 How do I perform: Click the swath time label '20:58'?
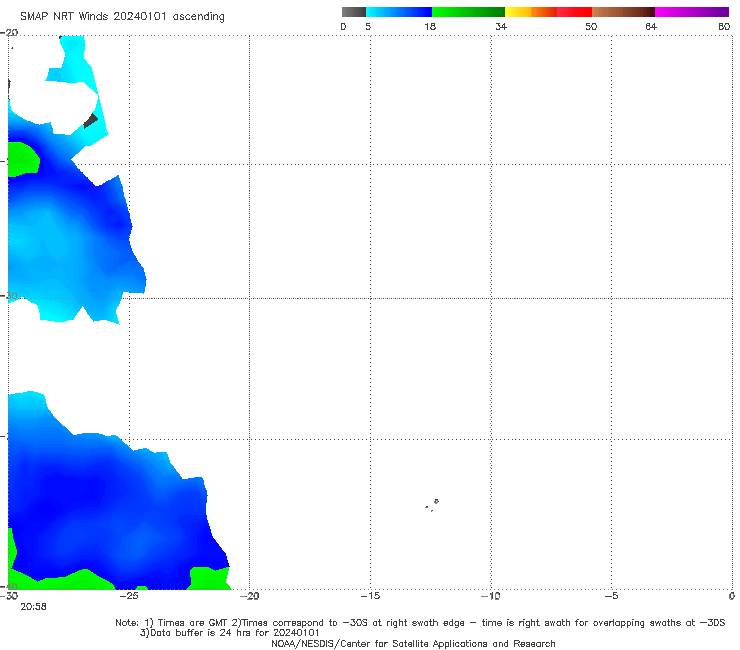(x=34, y=607)
